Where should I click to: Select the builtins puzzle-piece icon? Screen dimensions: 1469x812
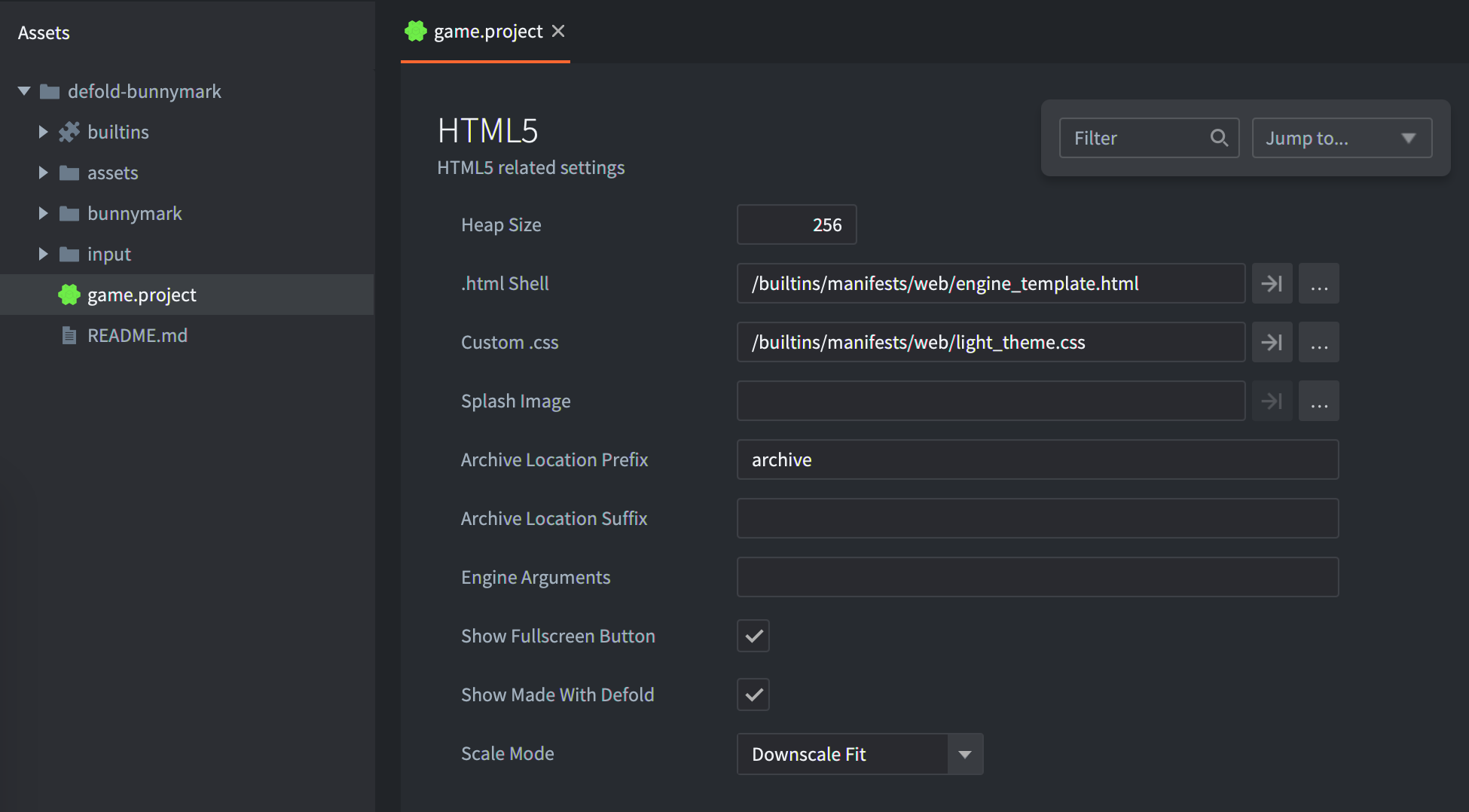pyautogui.click(x=69, y=132)
